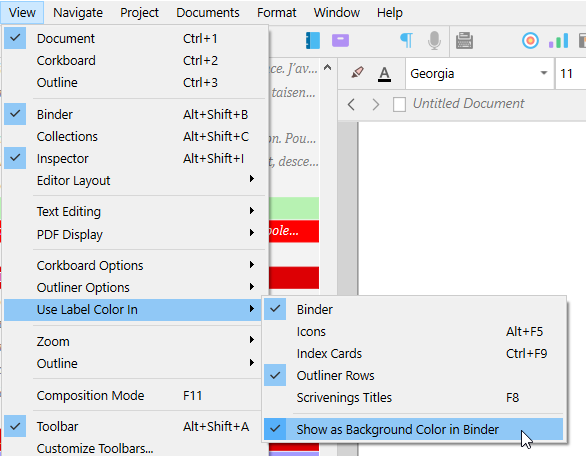Click the purple index card toolbar icon
The height and width of the screenshot is (456, 586).
tap(340, 40)
